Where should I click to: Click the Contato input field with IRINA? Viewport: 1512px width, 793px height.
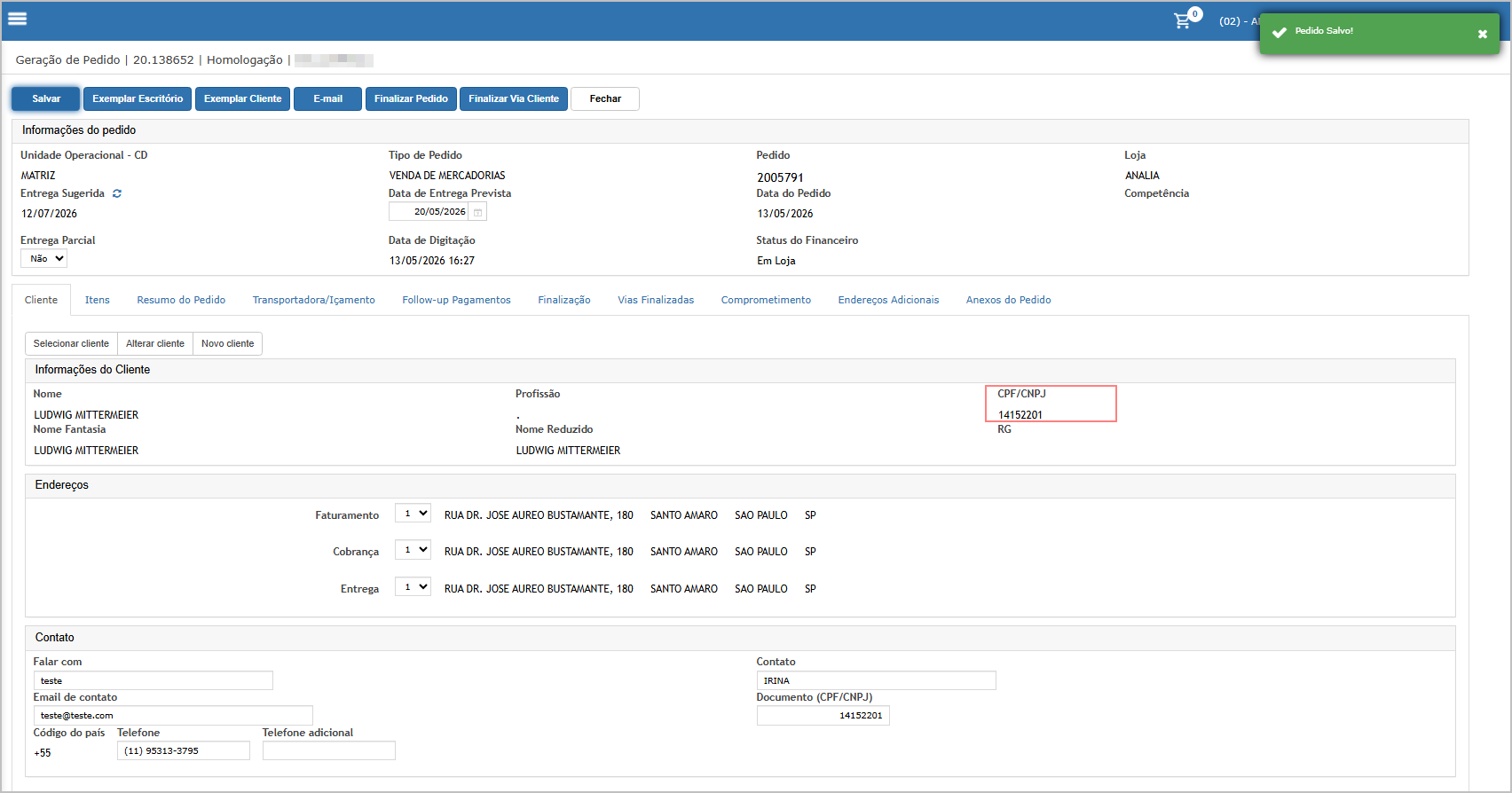(x=876, y=680)
